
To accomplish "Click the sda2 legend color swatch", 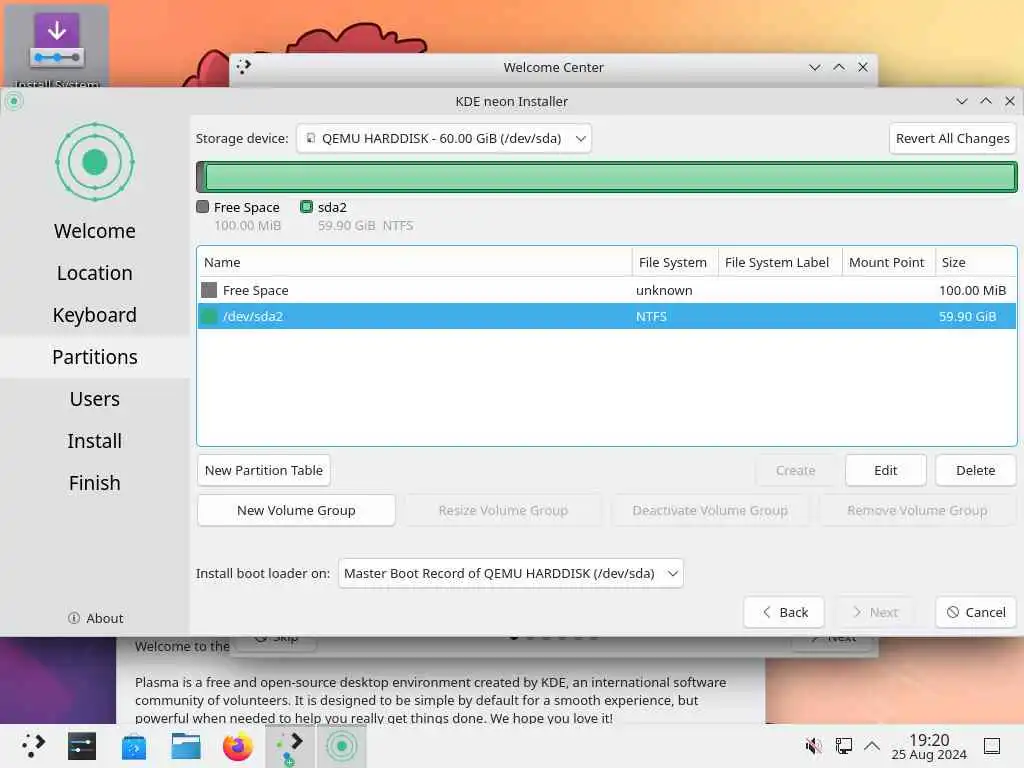I will pos(306,207).
